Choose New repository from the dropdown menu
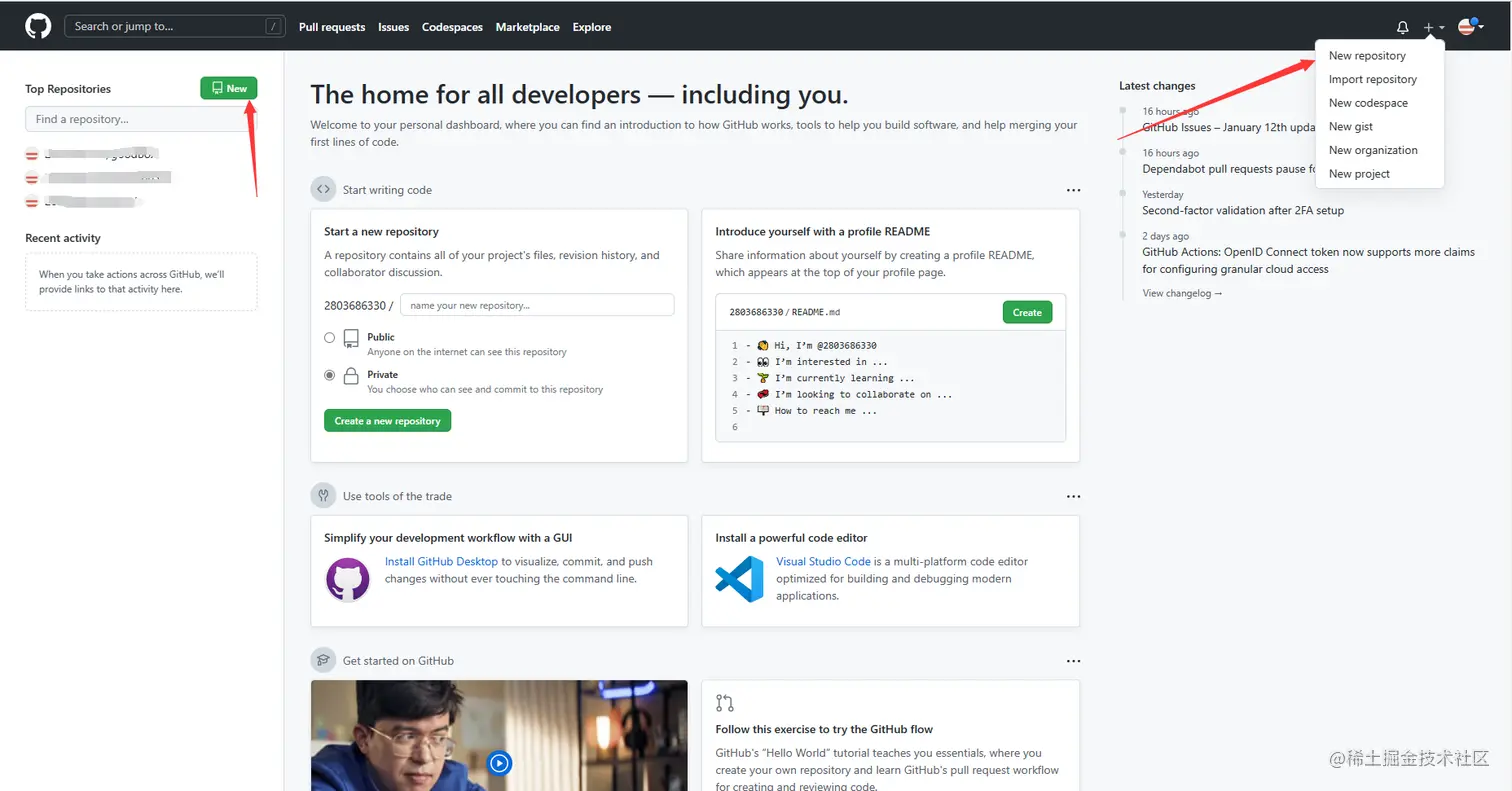Screen dimensions: 1512x791 (x=1367, y=56)
